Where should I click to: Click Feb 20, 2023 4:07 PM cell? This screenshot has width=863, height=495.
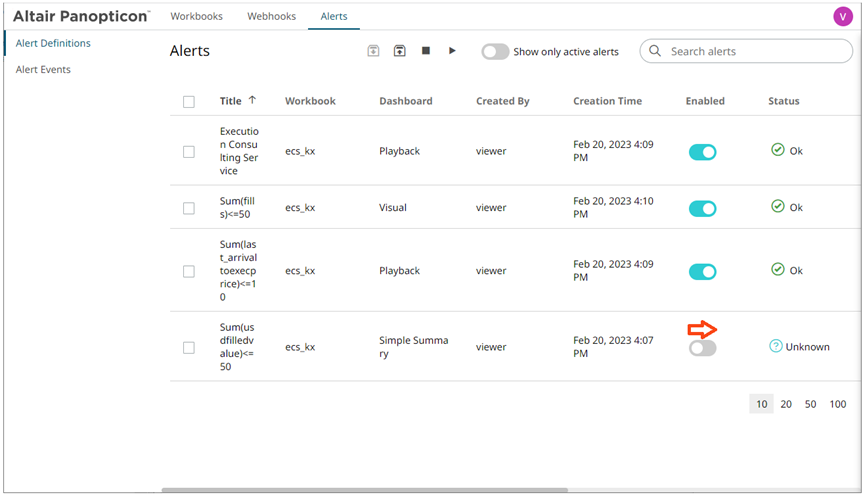(613, 347)
